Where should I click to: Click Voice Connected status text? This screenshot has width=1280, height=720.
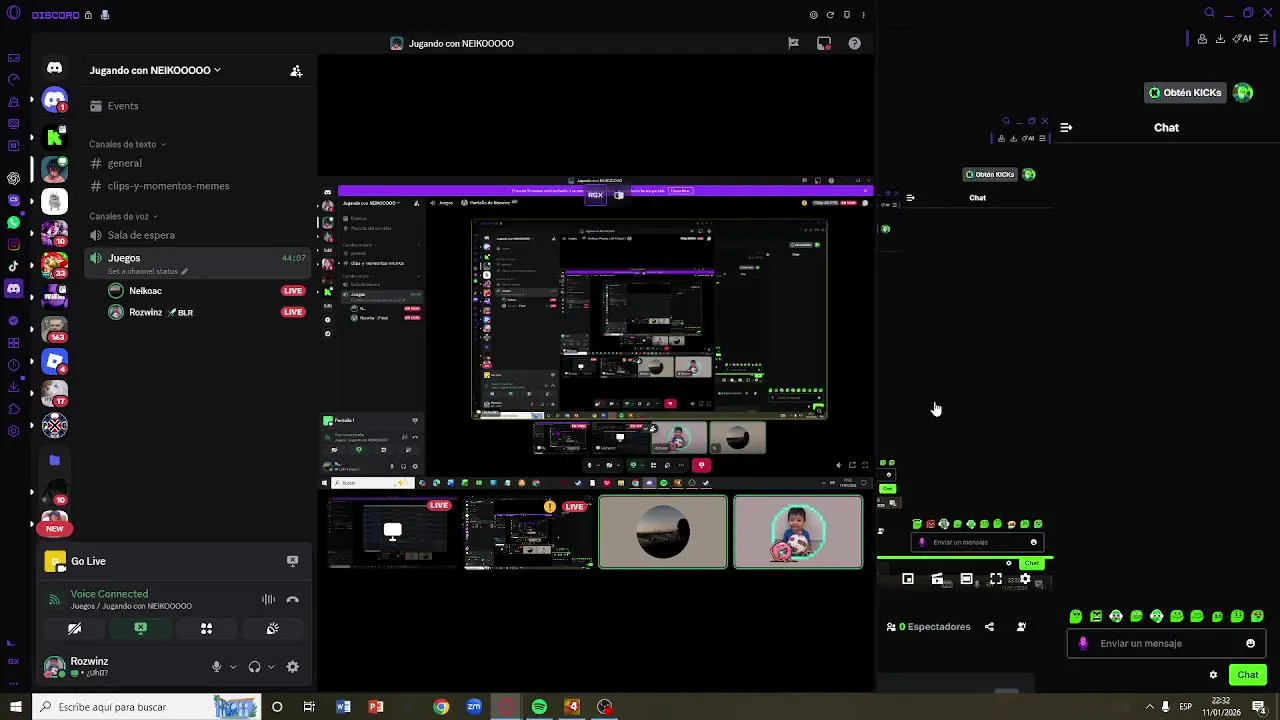pyautogui.click(x=109, y=594)
